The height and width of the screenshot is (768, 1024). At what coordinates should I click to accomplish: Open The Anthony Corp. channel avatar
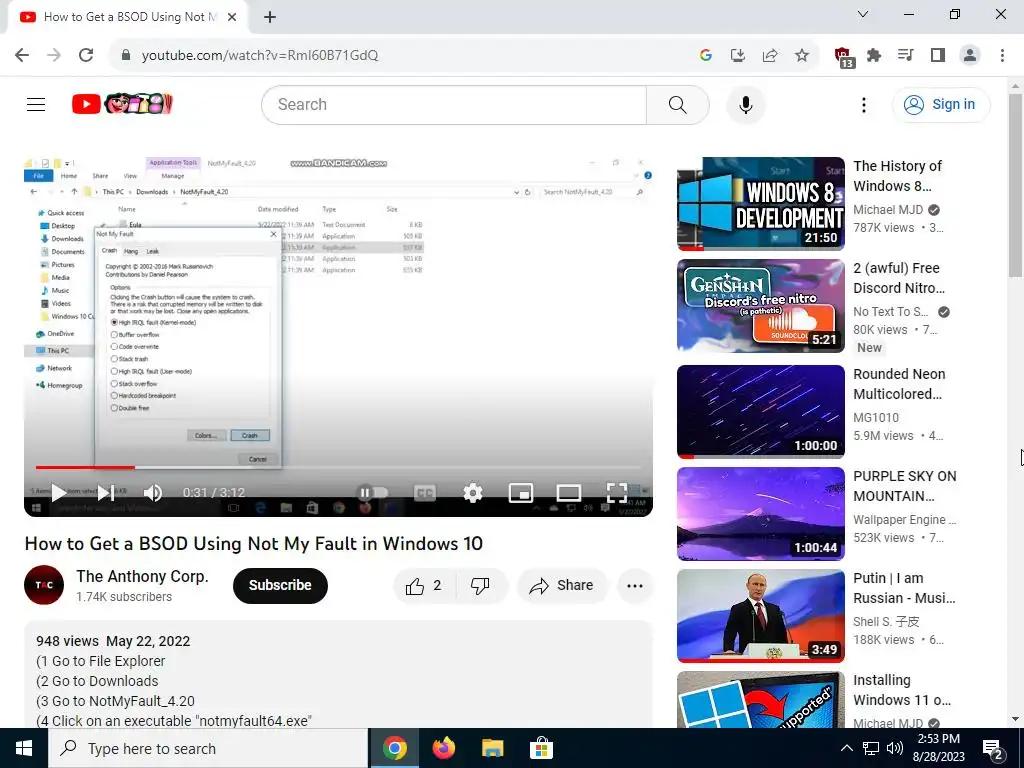(44, 585)
